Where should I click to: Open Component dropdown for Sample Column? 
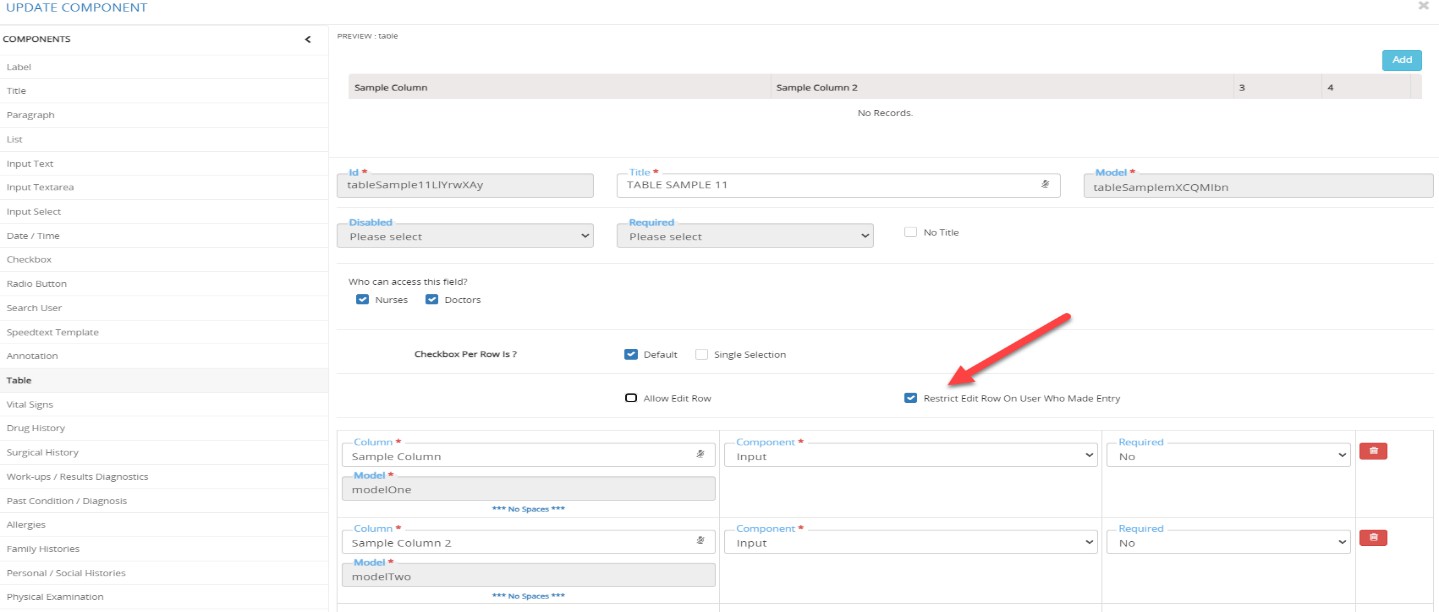coord(910,456)
